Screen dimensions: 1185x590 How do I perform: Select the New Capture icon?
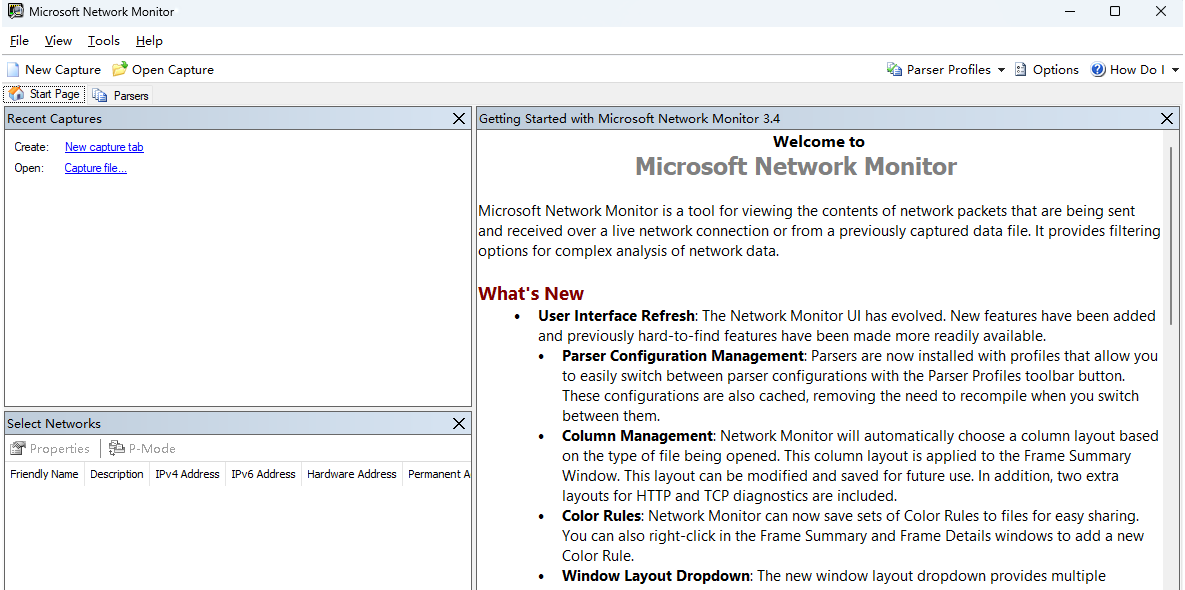click(11, 69)
